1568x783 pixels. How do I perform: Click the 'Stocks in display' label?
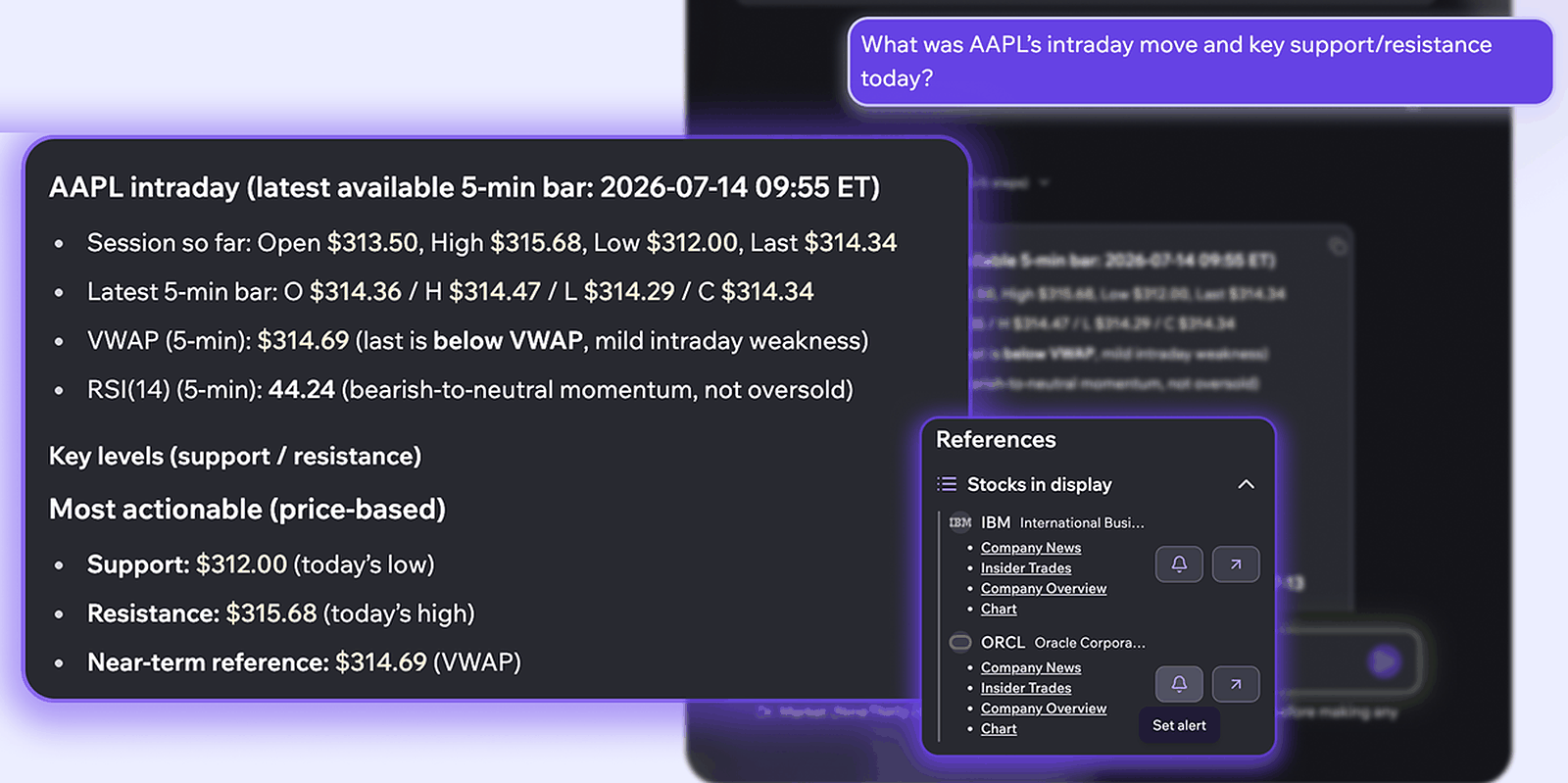(x=1040, y=484)
